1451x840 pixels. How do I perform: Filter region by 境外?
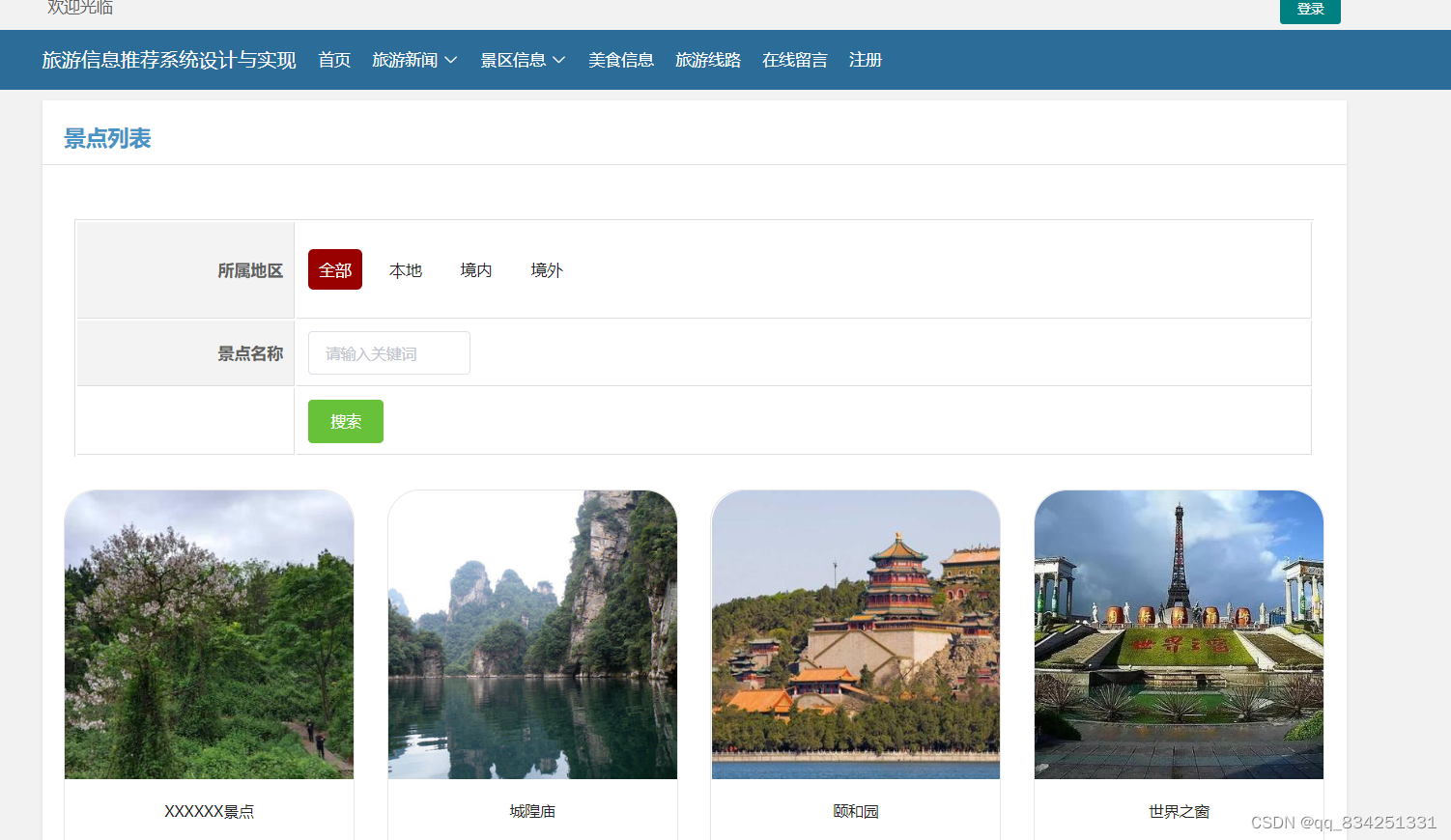click(x=547, y=270)
